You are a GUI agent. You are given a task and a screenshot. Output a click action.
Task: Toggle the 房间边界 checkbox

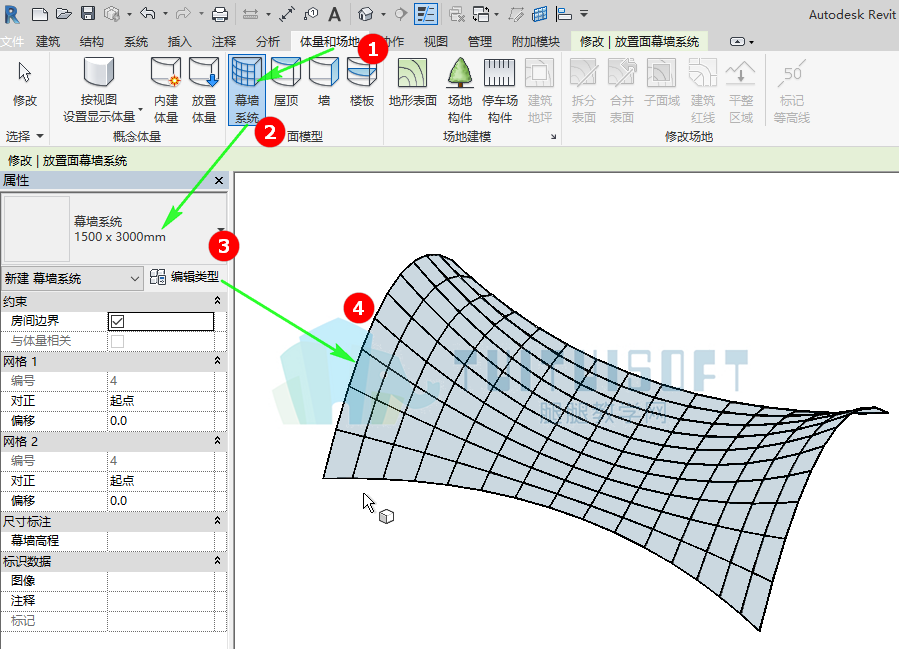pyautogui.click(x=118, y=321)
